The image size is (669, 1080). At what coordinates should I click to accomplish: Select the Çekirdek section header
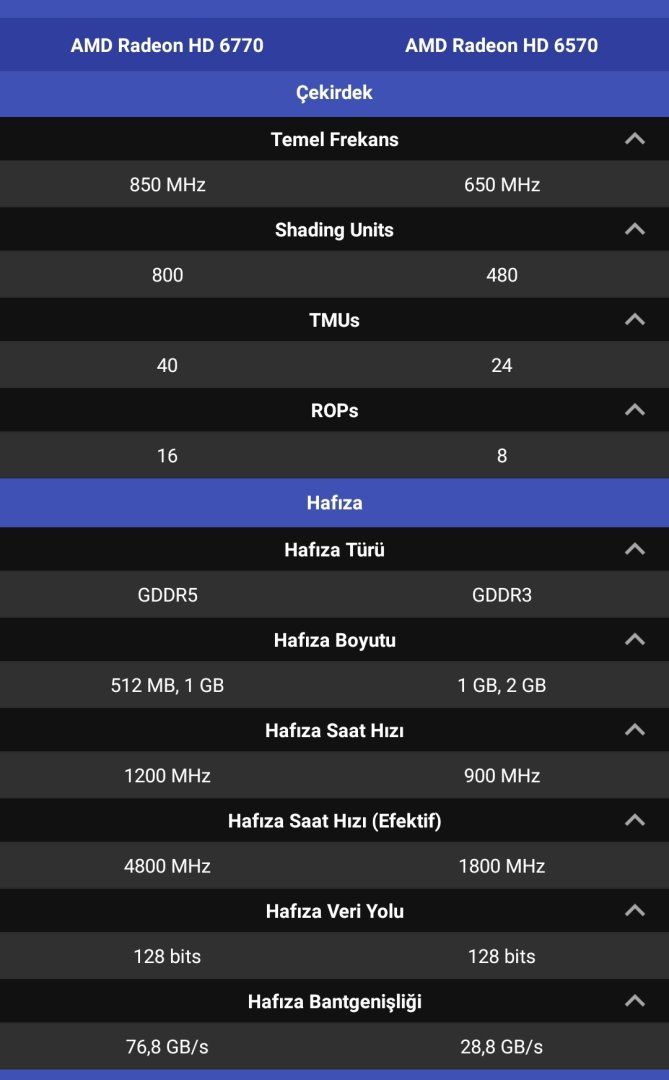point(334,93)
